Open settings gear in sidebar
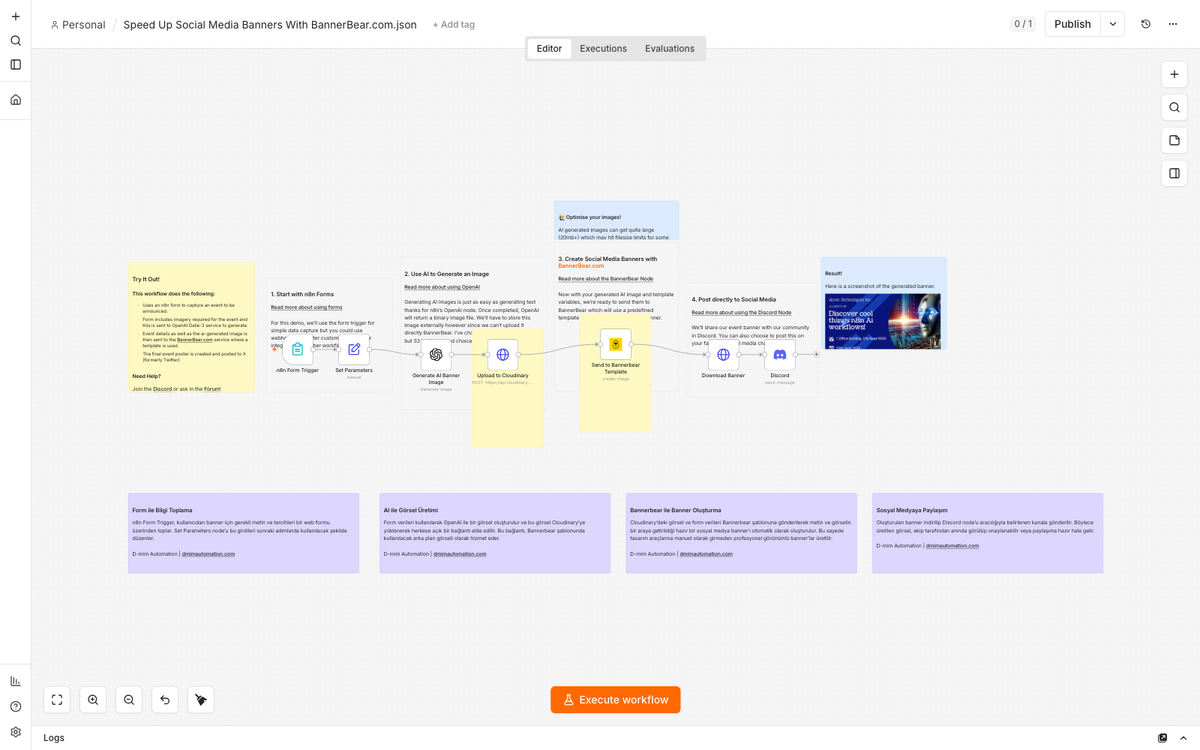 (15, 733)
